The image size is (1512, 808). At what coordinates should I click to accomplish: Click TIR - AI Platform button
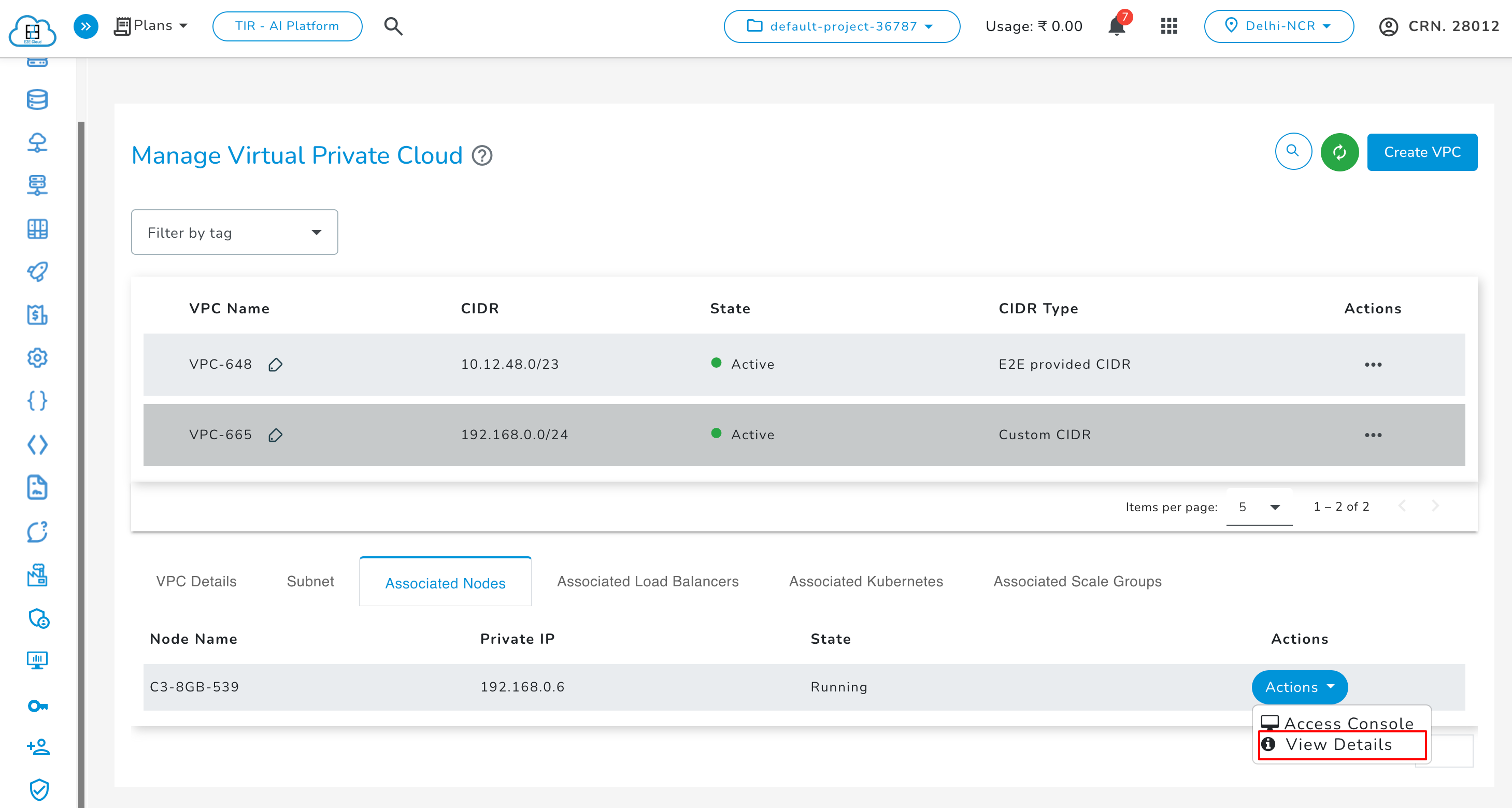tap(287, 26)
